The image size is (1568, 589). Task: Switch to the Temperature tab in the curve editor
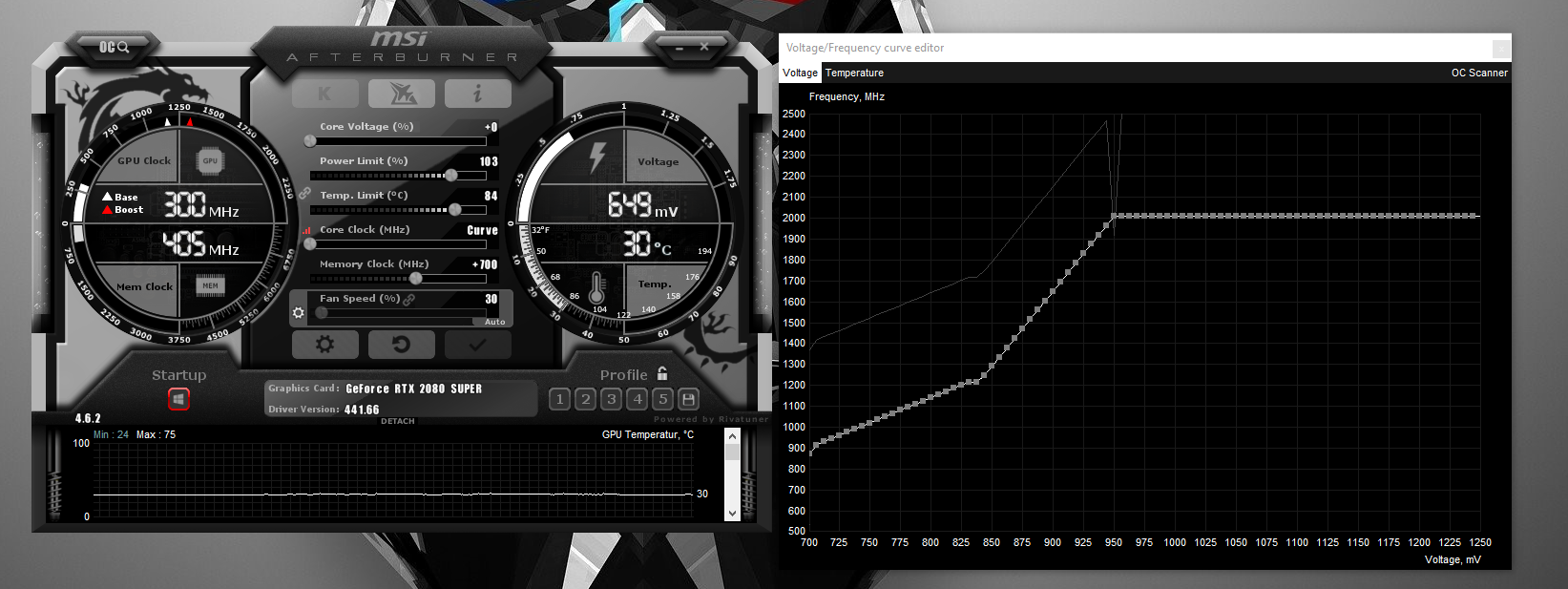tap(854, 73)
